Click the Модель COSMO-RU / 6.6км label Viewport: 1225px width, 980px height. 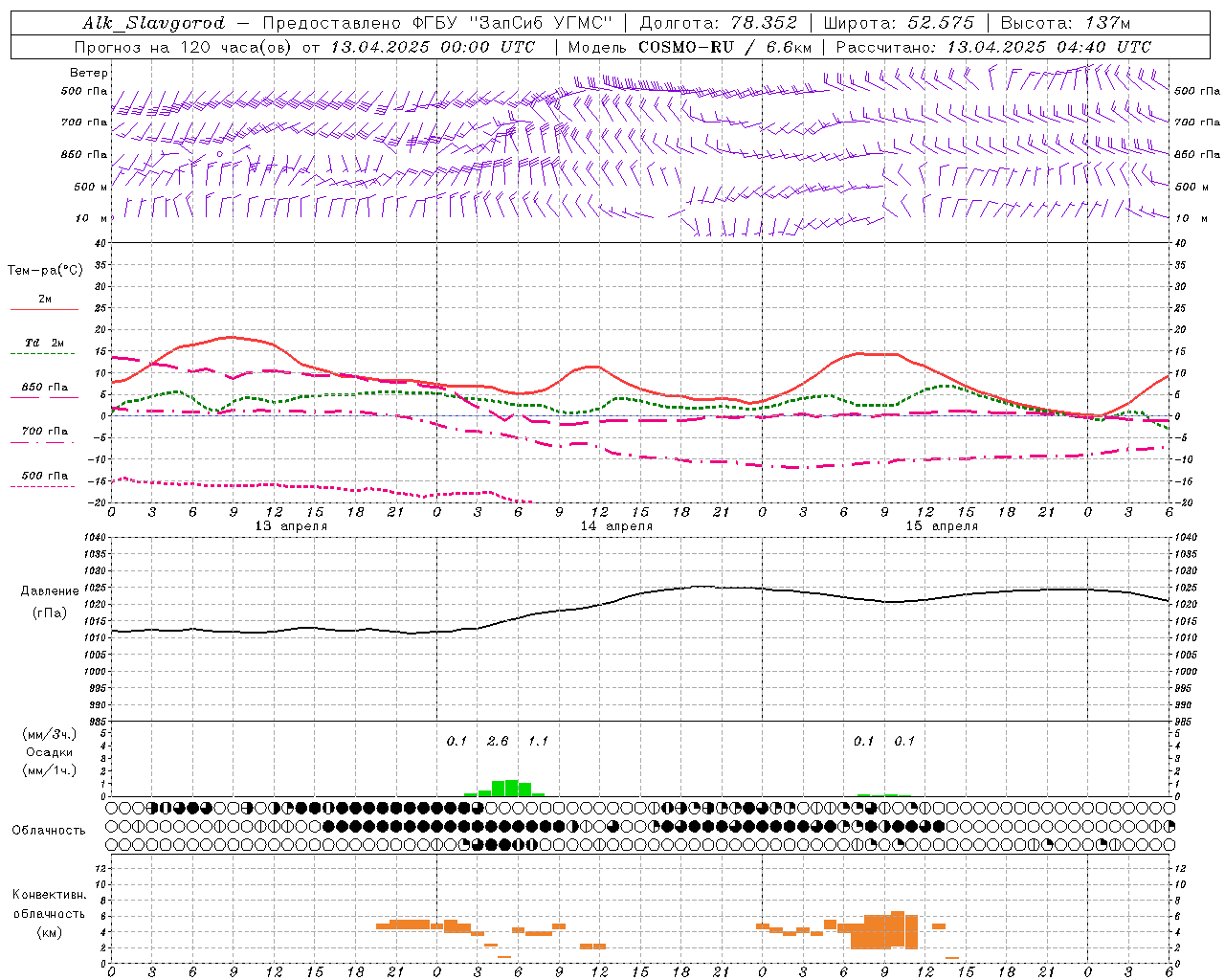coord(690,47)
